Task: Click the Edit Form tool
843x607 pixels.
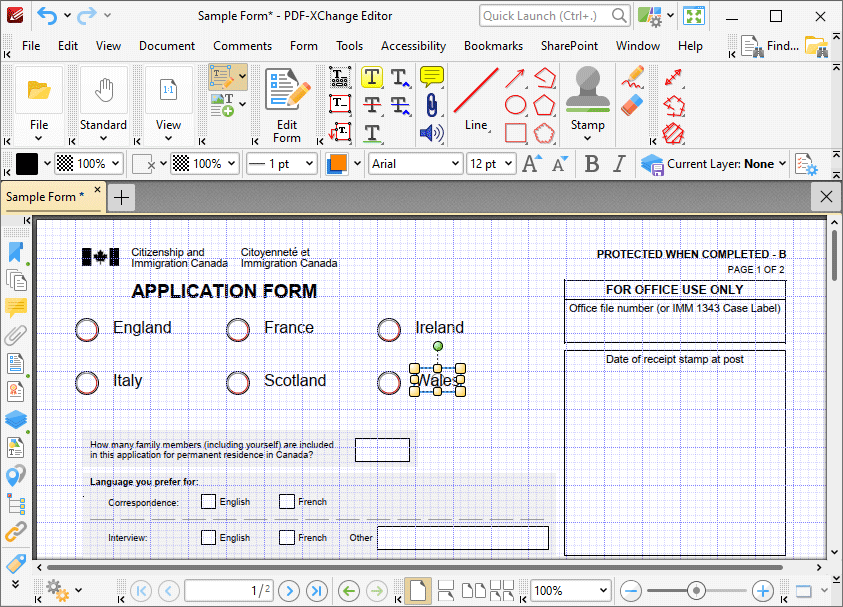Action: pyautogui.click(x=287, y=106)
